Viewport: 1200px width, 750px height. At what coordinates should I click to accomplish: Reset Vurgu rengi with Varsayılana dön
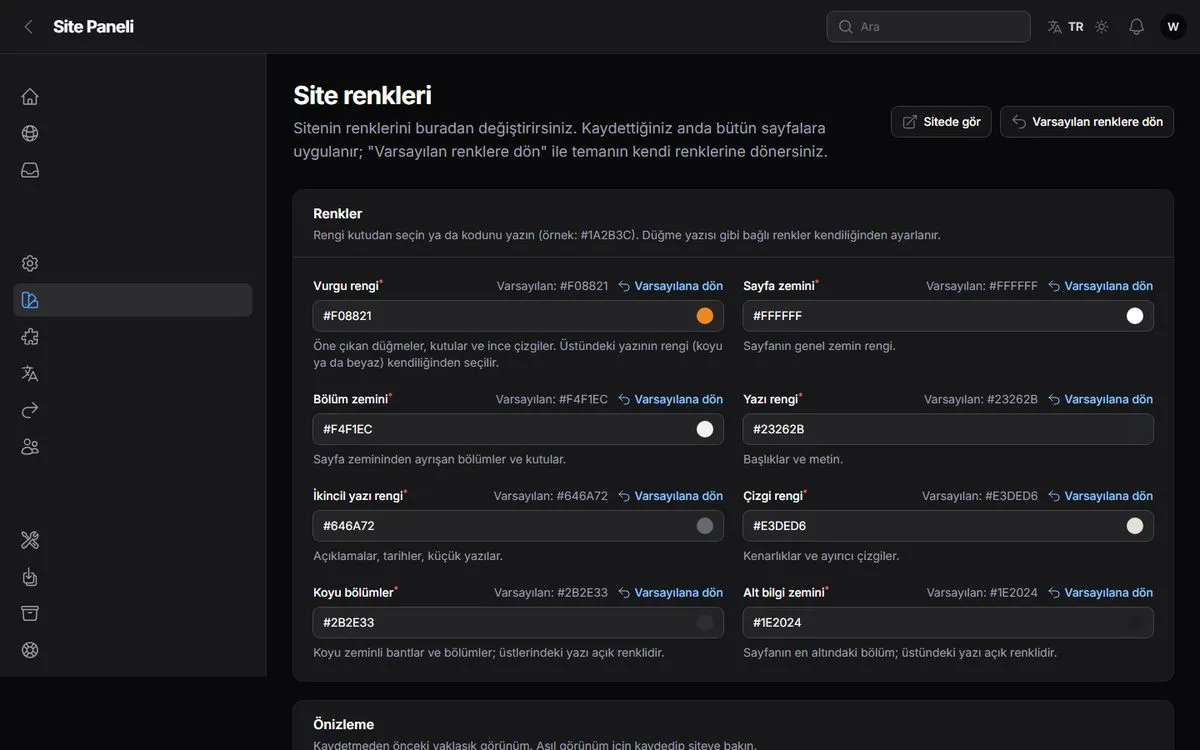(x=670, y=286)
